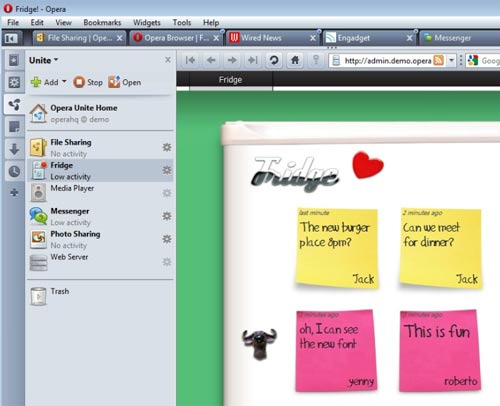Click the pink note 'This is fun'
This screenshot has width=500, height=406.
coord(440,351)
